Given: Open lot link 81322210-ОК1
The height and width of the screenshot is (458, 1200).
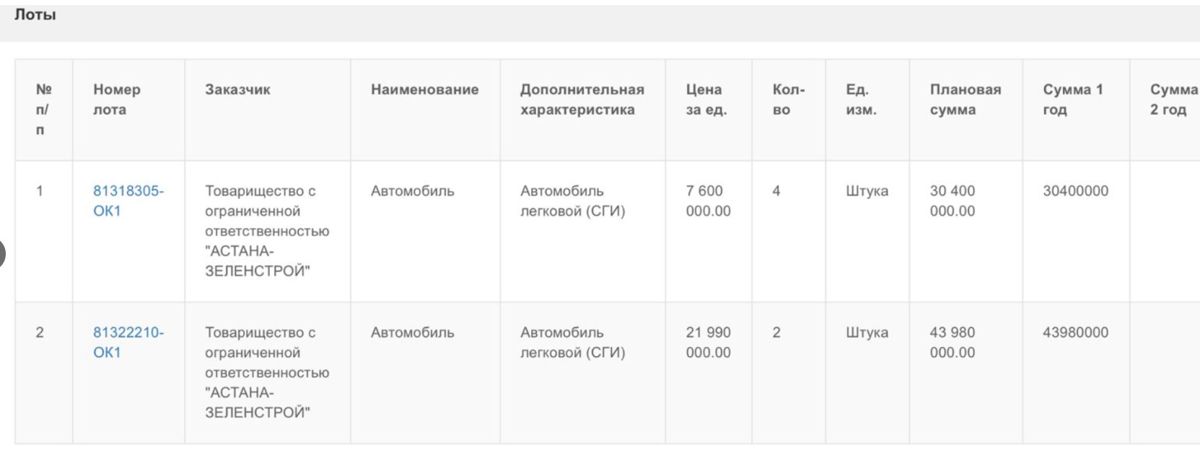Looking at the screenshot, I should coord(128,342).
